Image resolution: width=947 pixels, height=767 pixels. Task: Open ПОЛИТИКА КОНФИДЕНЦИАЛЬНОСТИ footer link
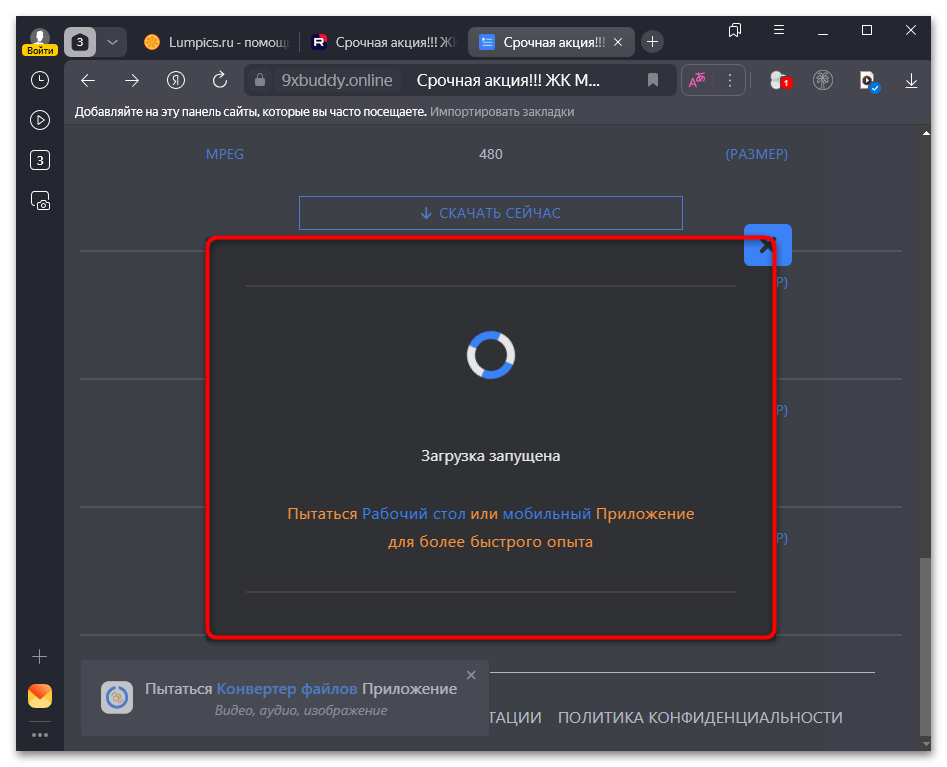click(700, 717)
